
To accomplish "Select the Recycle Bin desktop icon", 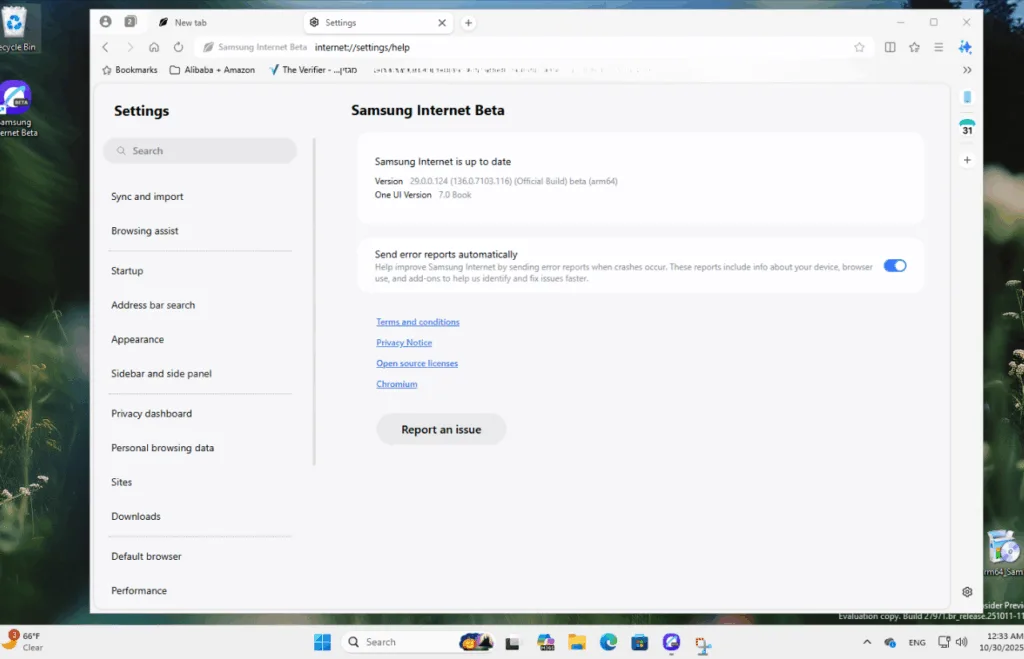I will click(16, 28).
